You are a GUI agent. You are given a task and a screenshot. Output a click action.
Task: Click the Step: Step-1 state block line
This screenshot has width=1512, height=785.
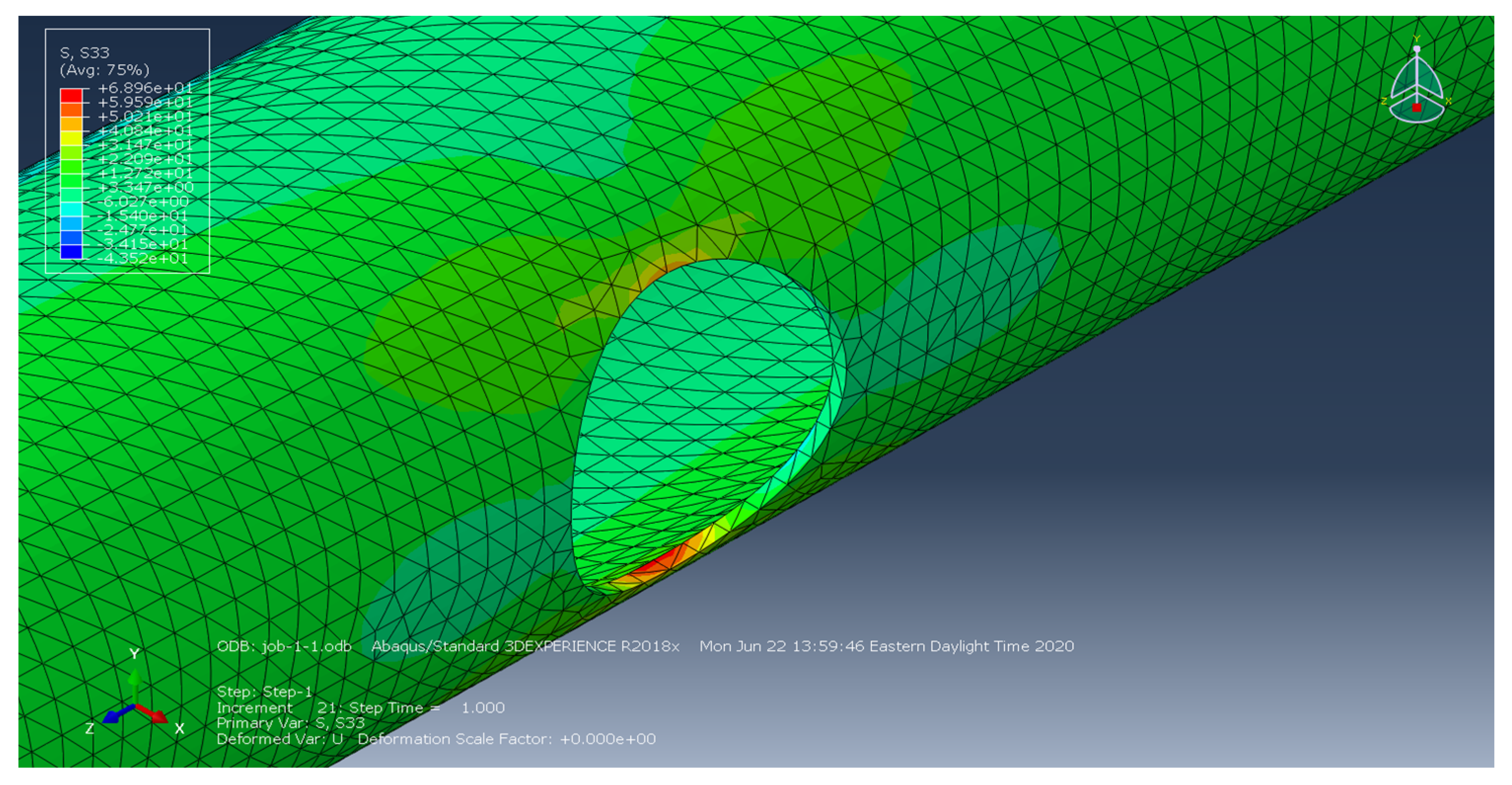tap(264, 692)
